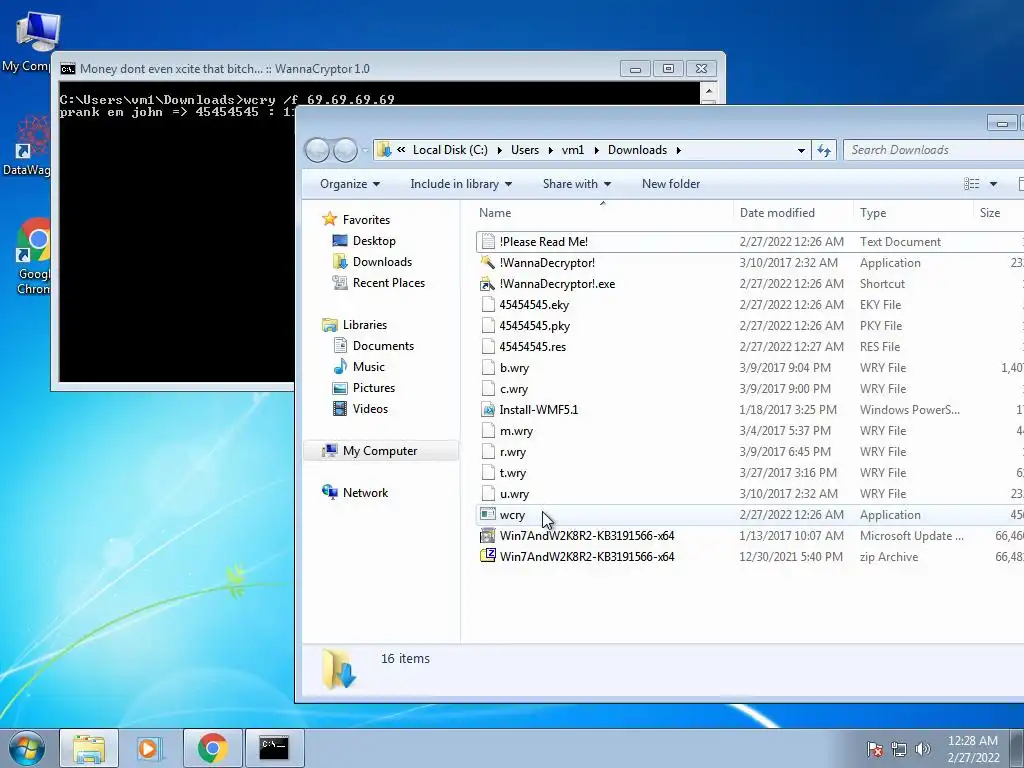
Task: Click the Music library icon
Action: click(x=340, y=366)
